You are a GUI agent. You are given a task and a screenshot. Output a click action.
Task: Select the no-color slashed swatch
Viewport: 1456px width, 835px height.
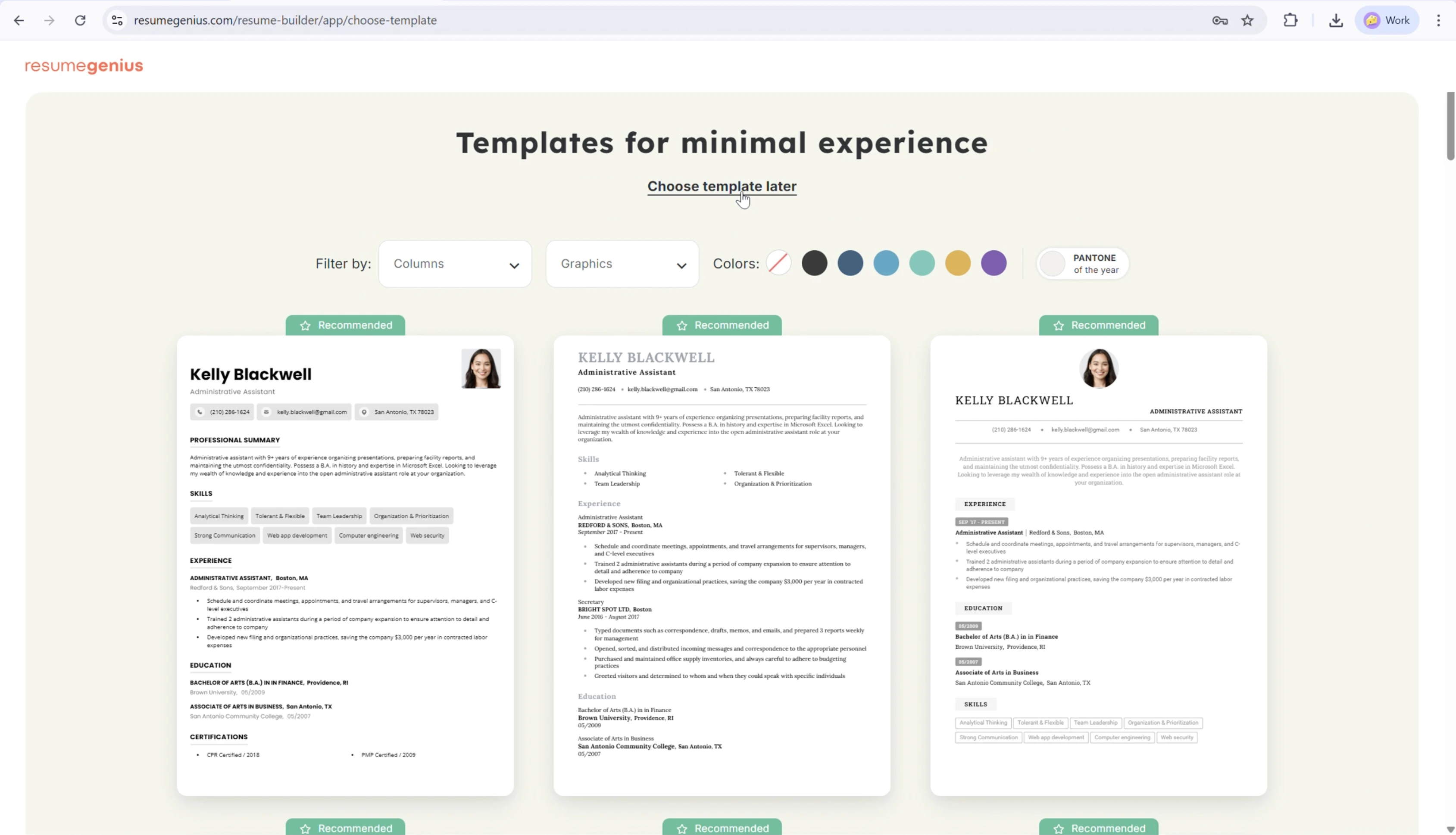point(778,263)
